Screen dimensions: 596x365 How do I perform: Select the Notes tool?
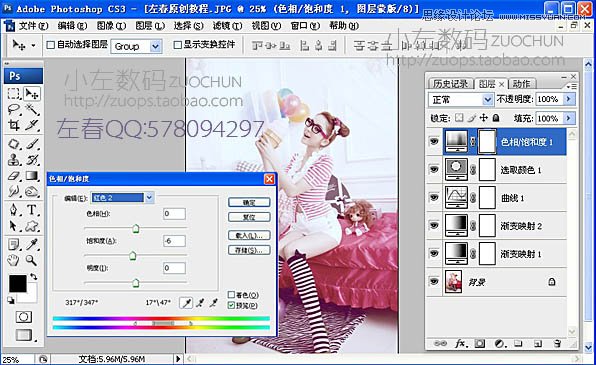(x=14, y=244)
